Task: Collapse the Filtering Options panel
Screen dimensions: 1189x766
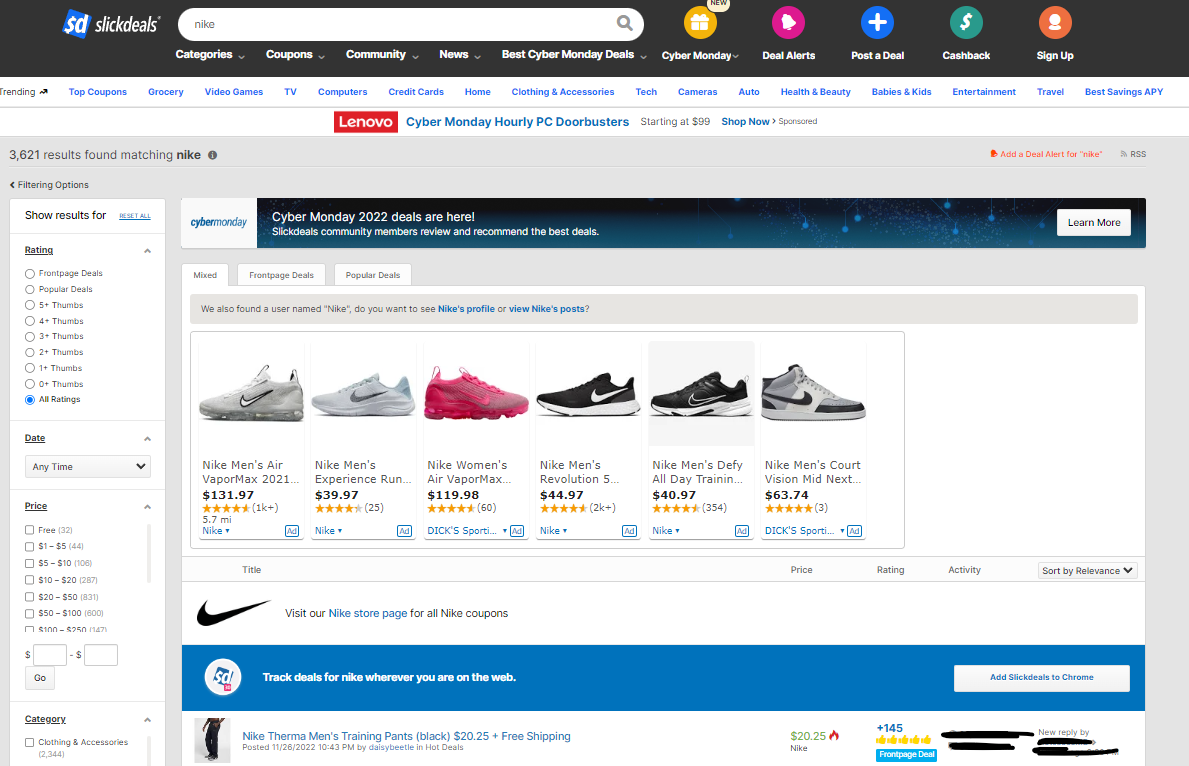Action: click(x=49, y=185)
